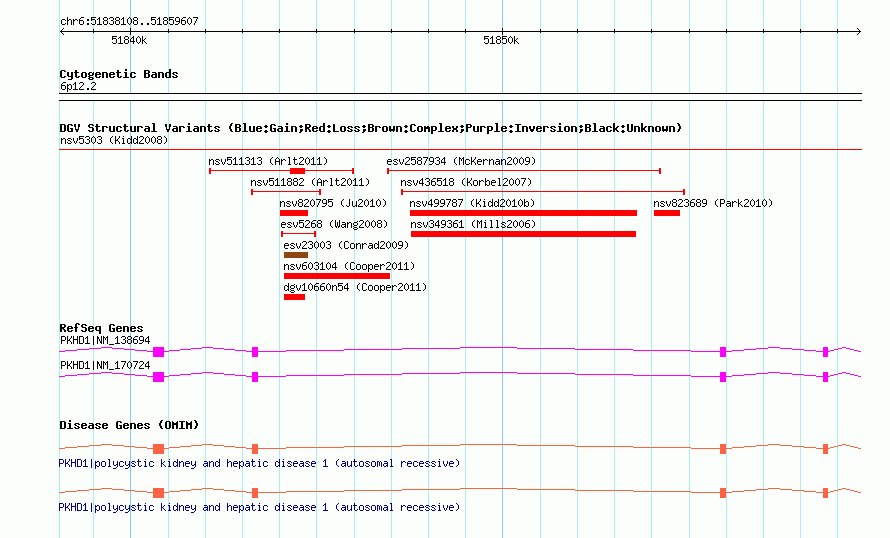Click the Cytogenetic Bands track title

pyautogui.click(x=119, y=74)
